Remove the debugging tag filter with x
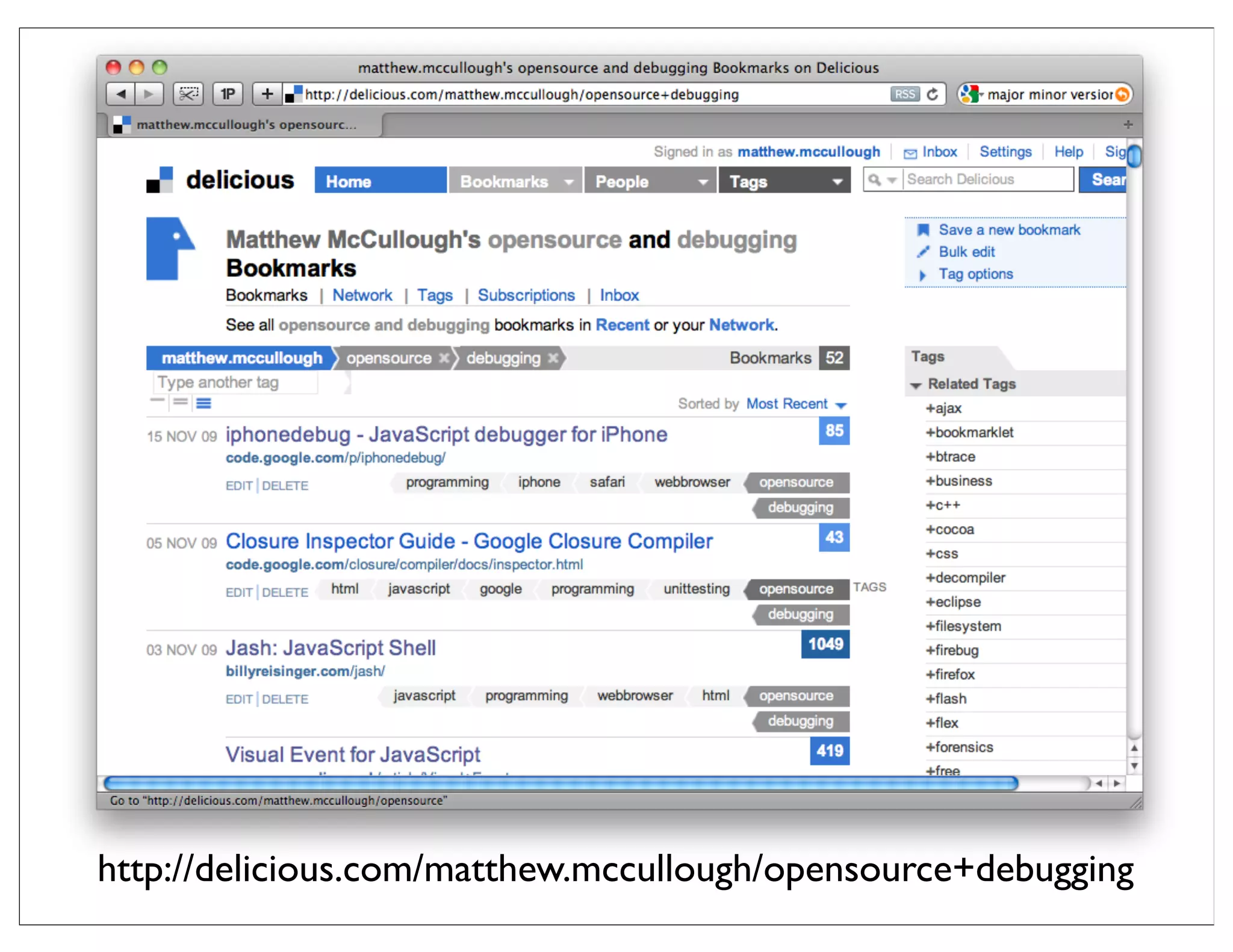Screen dimensions: 1233x952 pyautogui.click(x=553, y=359)
